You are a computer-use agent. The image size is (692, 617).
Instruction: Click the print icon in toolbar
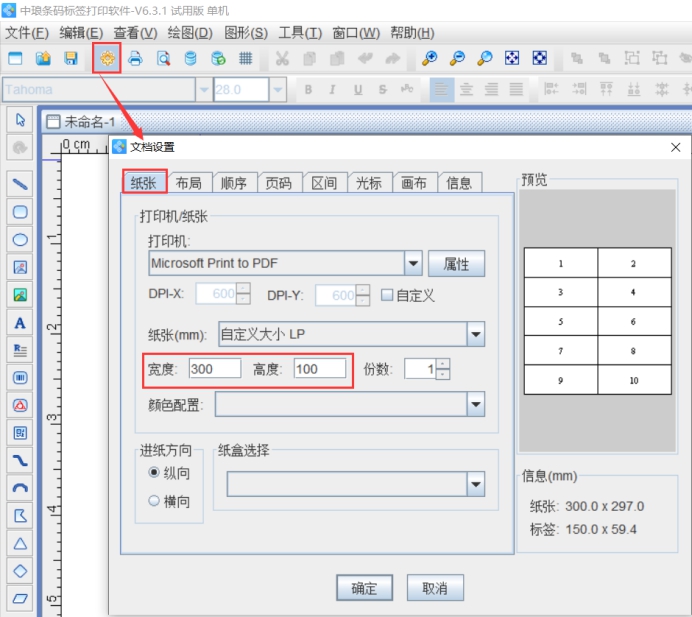pos(135,58)
